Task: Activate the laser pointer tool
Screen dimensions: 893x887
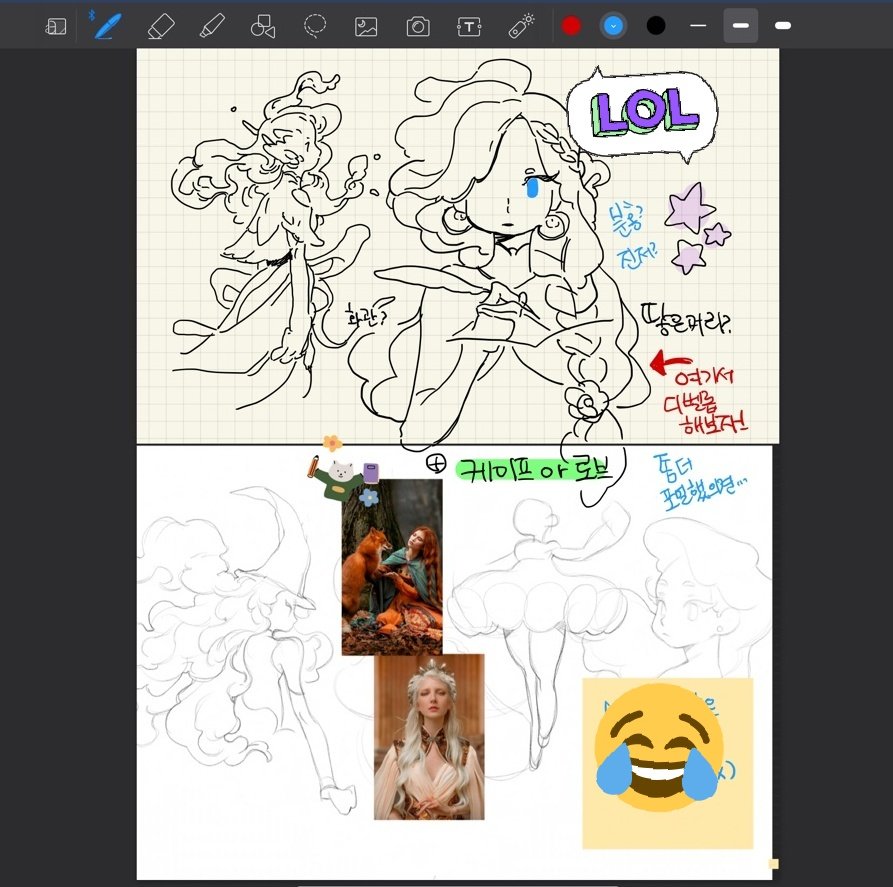Action: coord(521,26)
